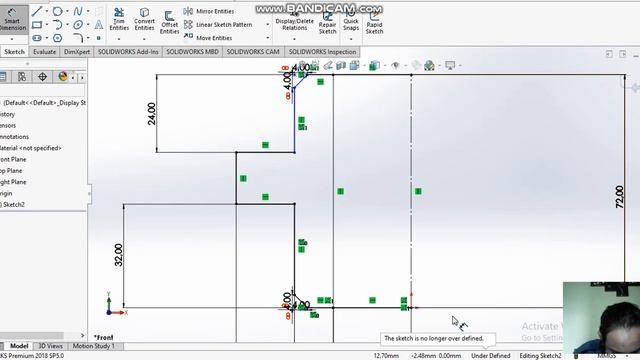640x360 pixels.
Task: Open Quick Snaps dropdown arrow
Action: tap(351, 39)
